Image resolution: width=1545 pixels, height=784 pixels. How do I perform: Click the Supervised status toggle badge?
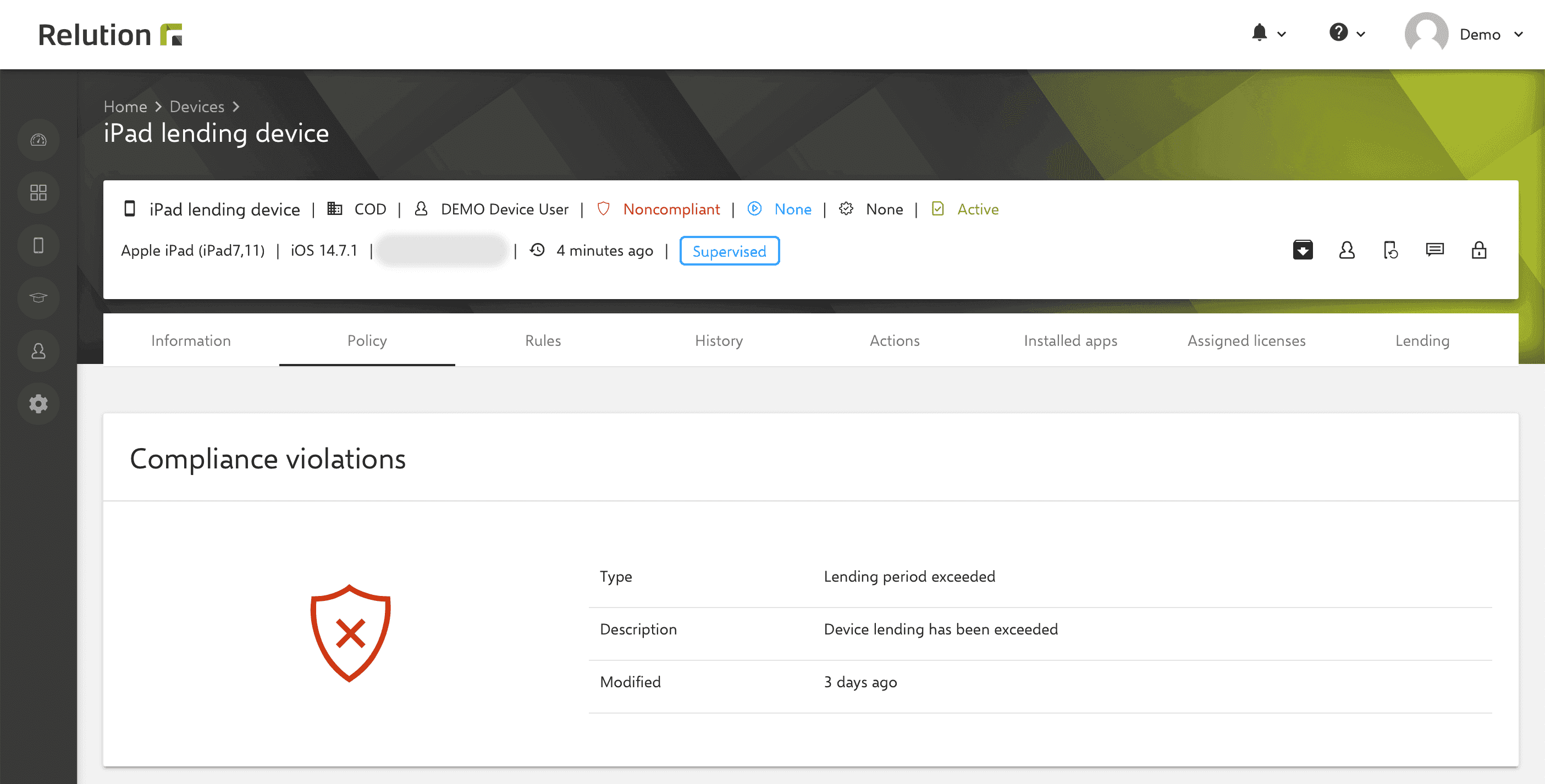pyautogui.click(x=729, y=251)
